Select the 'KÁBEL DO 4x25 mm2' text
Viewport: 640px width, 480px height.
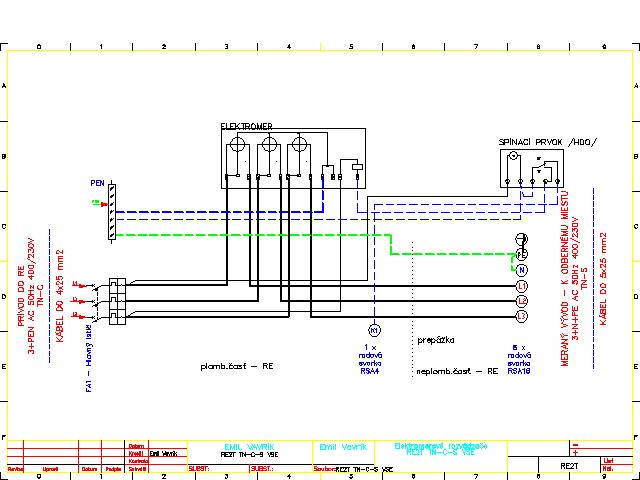click(x=60, y=296)
